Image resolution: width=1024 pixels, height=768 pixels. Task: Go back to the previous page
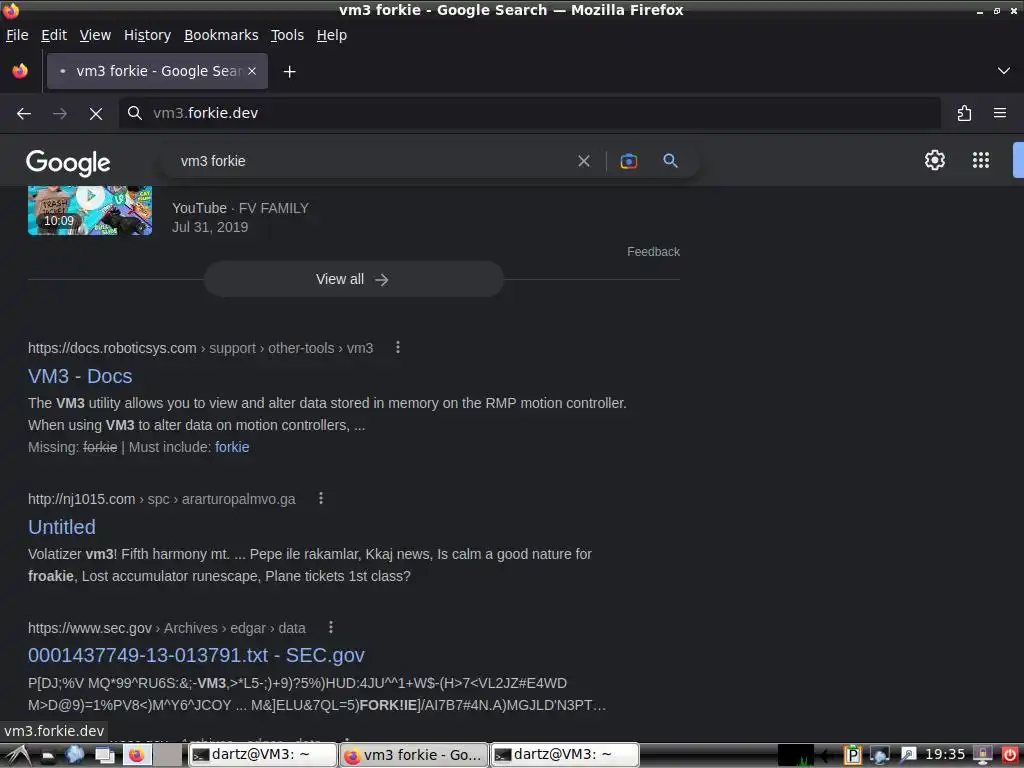pos(24,114)
